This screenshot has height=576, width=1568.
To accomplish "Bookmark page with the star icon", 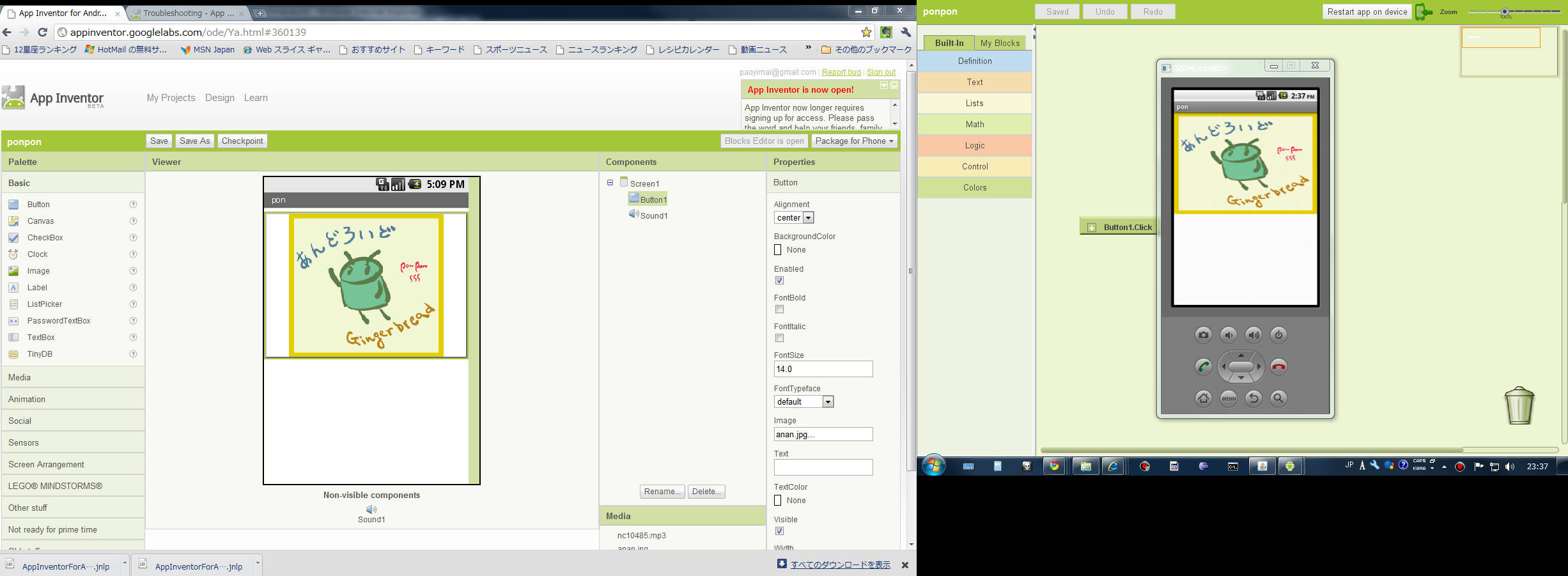I will (x=866, y=32).
